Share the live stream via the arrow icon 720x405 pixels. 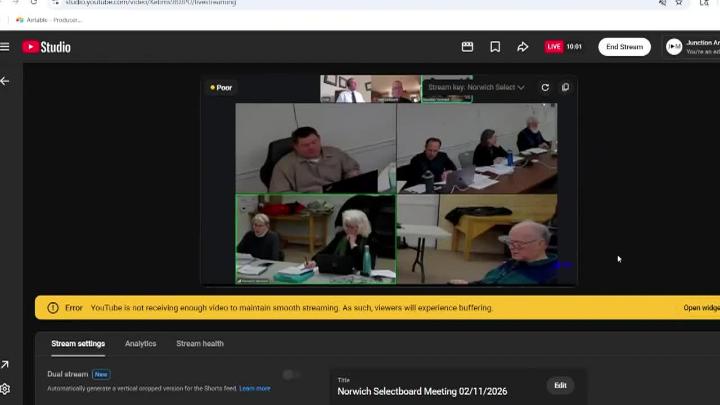522,47
